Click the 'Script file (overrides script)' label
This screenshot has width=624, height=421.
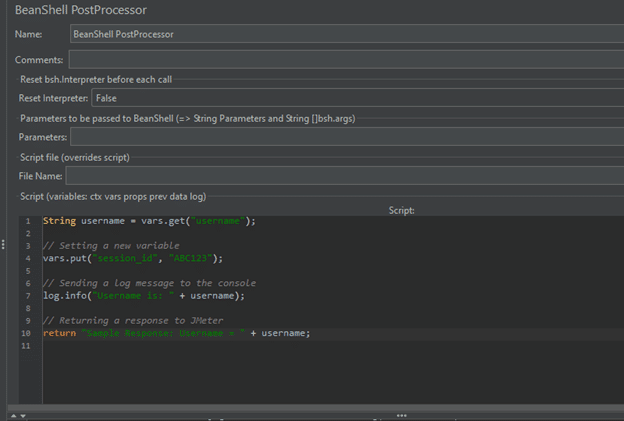pyautogui.click(x=75, y=158)
